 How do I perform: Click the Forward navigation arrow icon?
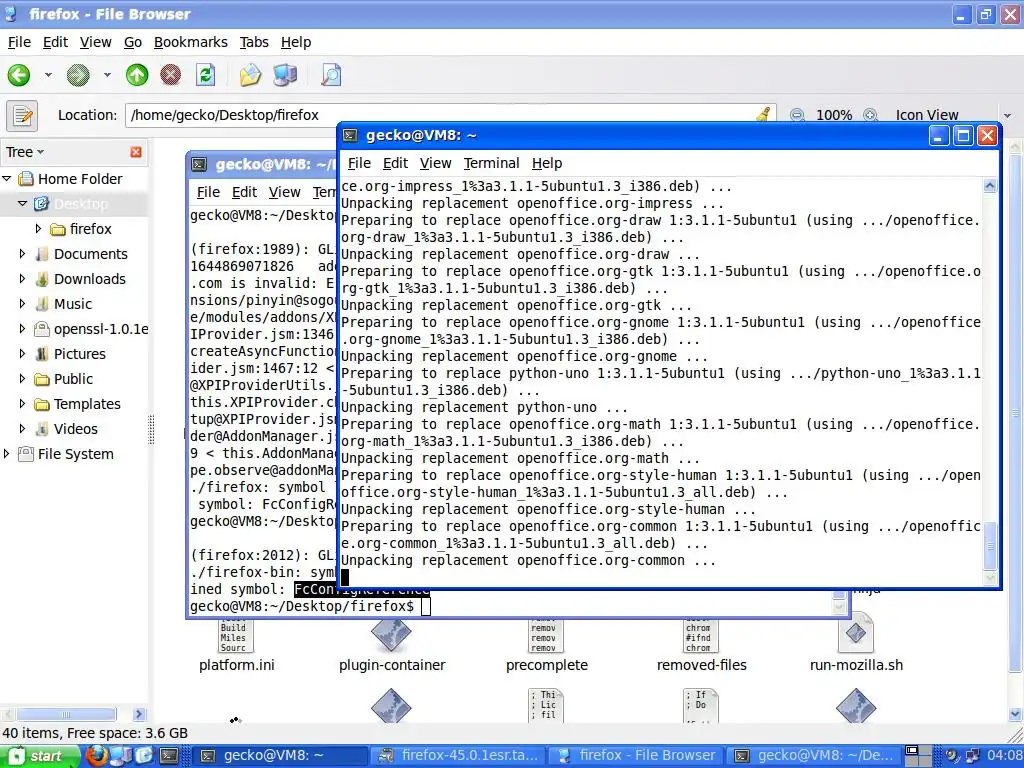pos(78,75)
